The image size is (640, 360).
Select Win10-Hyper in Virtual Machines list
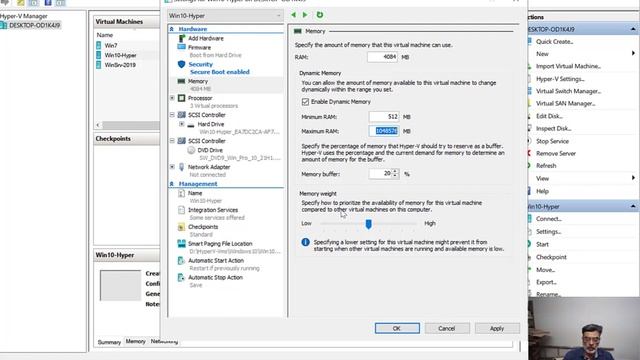[x=120, y=55]
